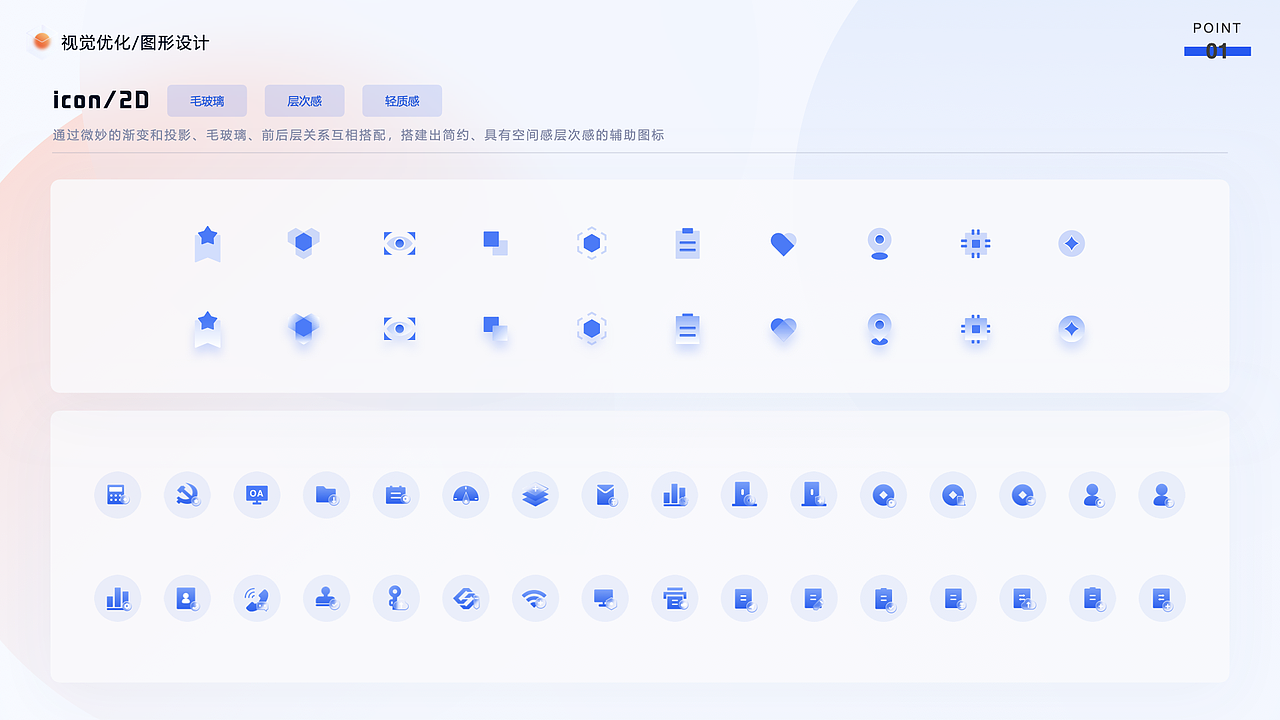Click the POINT label text
Screen dimensions: 1280x720
point(1217,28)
